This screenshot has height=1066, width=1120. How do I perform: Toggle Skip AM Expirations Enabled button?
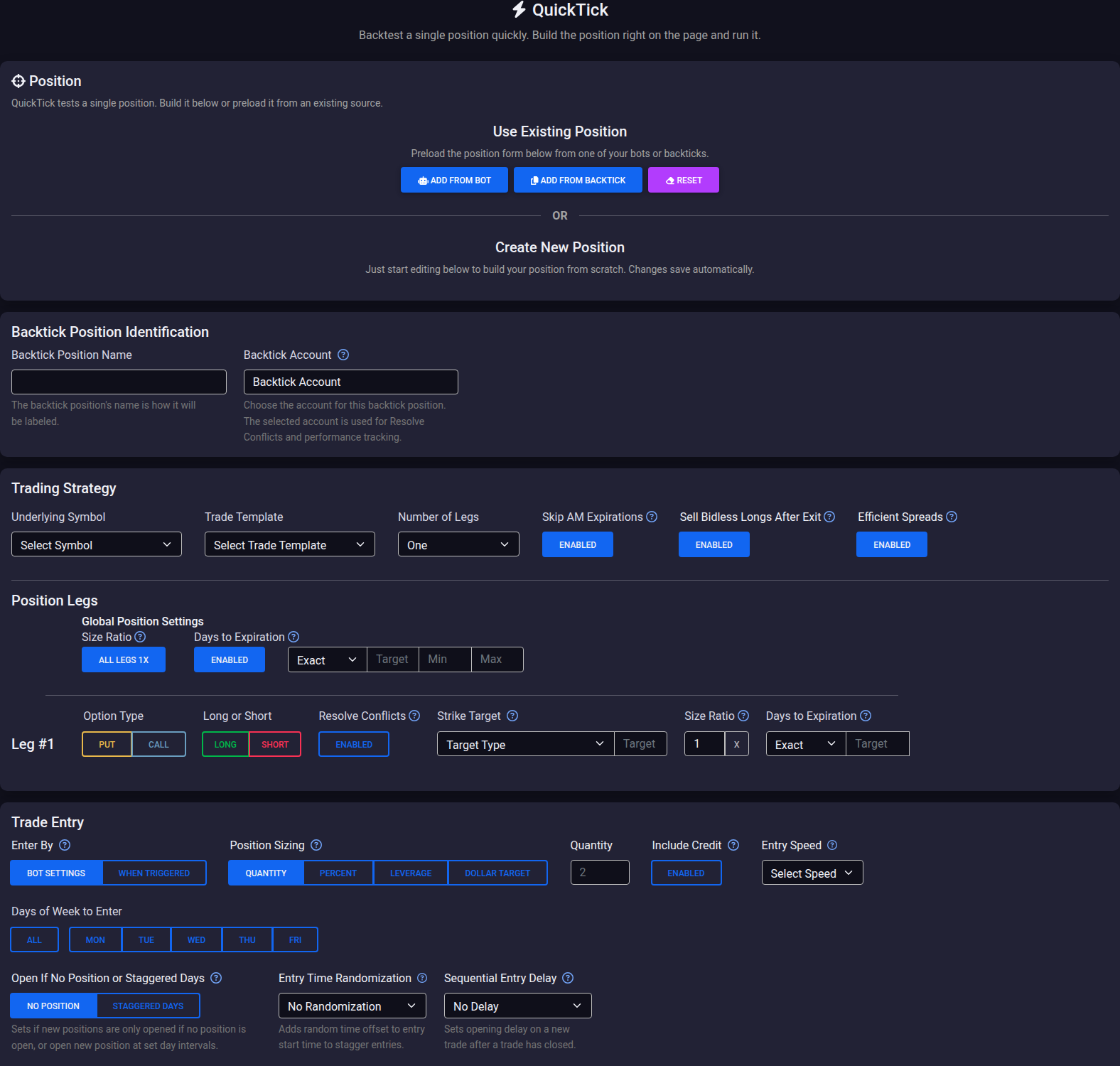point(578,545)
